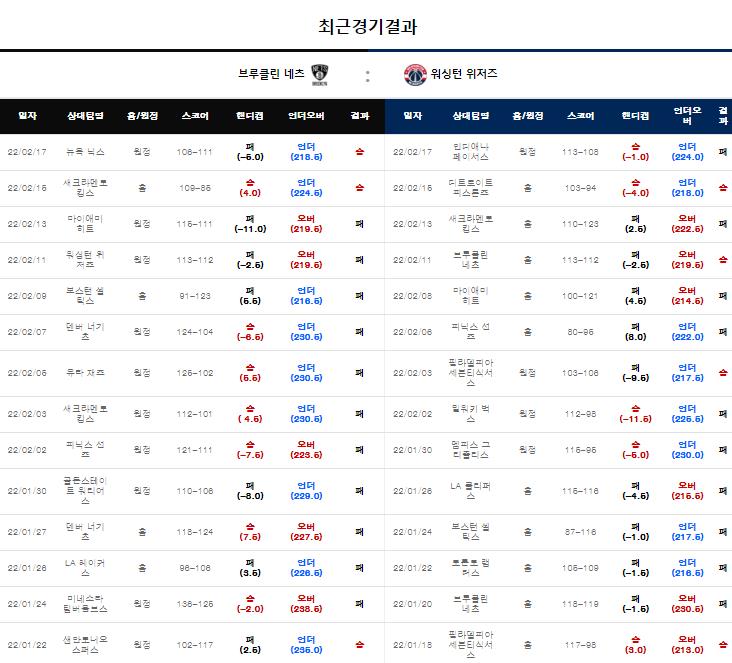Click the 결과 header in the black Nets table

359,116
